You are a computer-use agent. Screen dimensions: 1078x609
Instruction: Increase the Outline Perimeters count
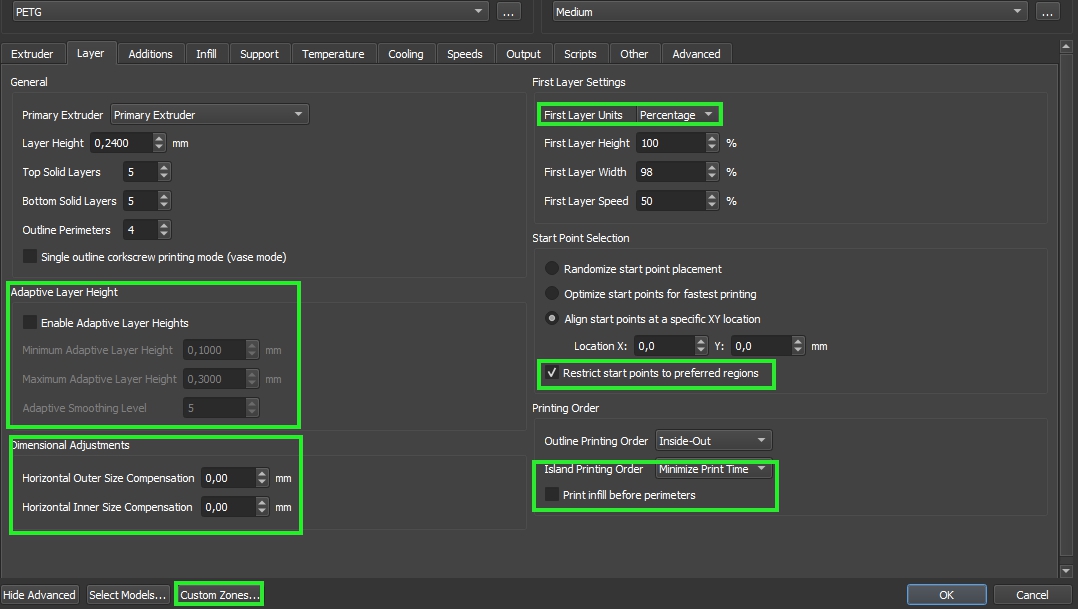tap(164, 225)
